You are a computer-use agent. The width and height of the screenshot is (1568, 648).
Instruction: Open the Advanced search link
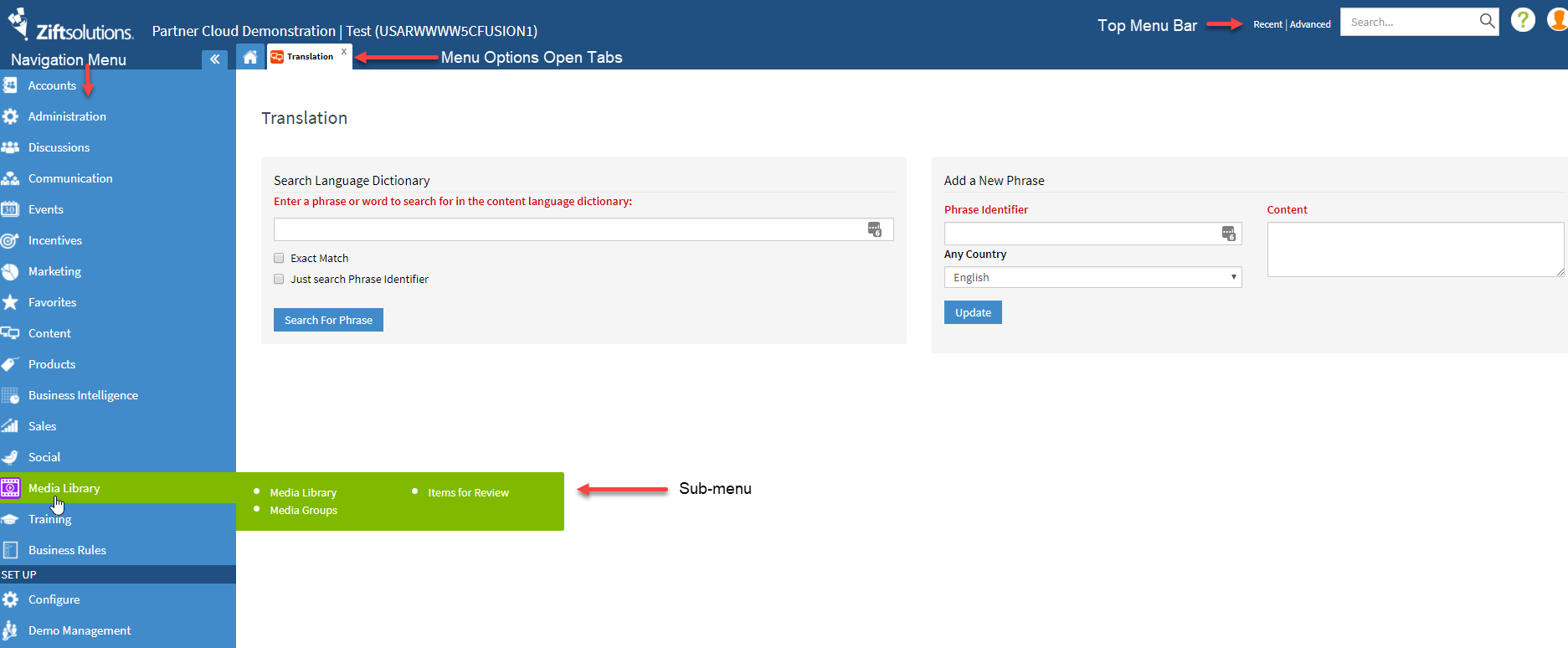pos(1310,24)
